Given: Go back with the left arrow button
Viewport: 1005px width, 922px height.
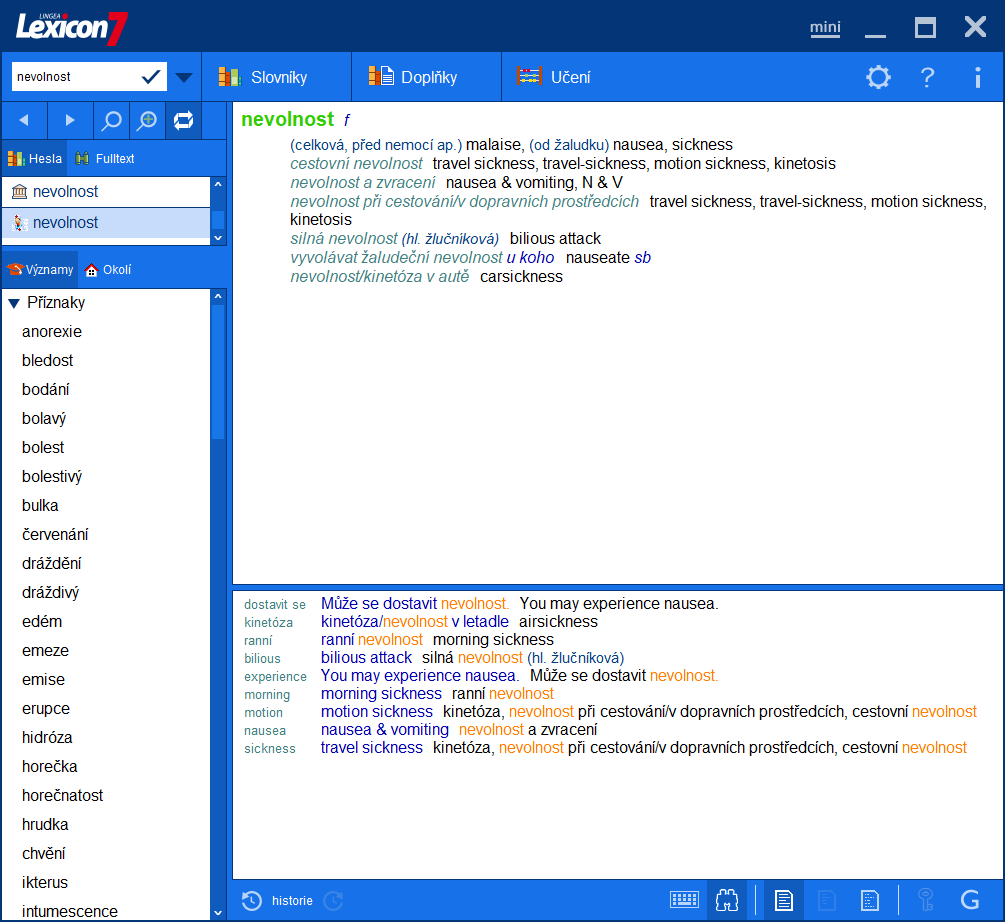Looking at the screenshot, I should pos(24,120).
